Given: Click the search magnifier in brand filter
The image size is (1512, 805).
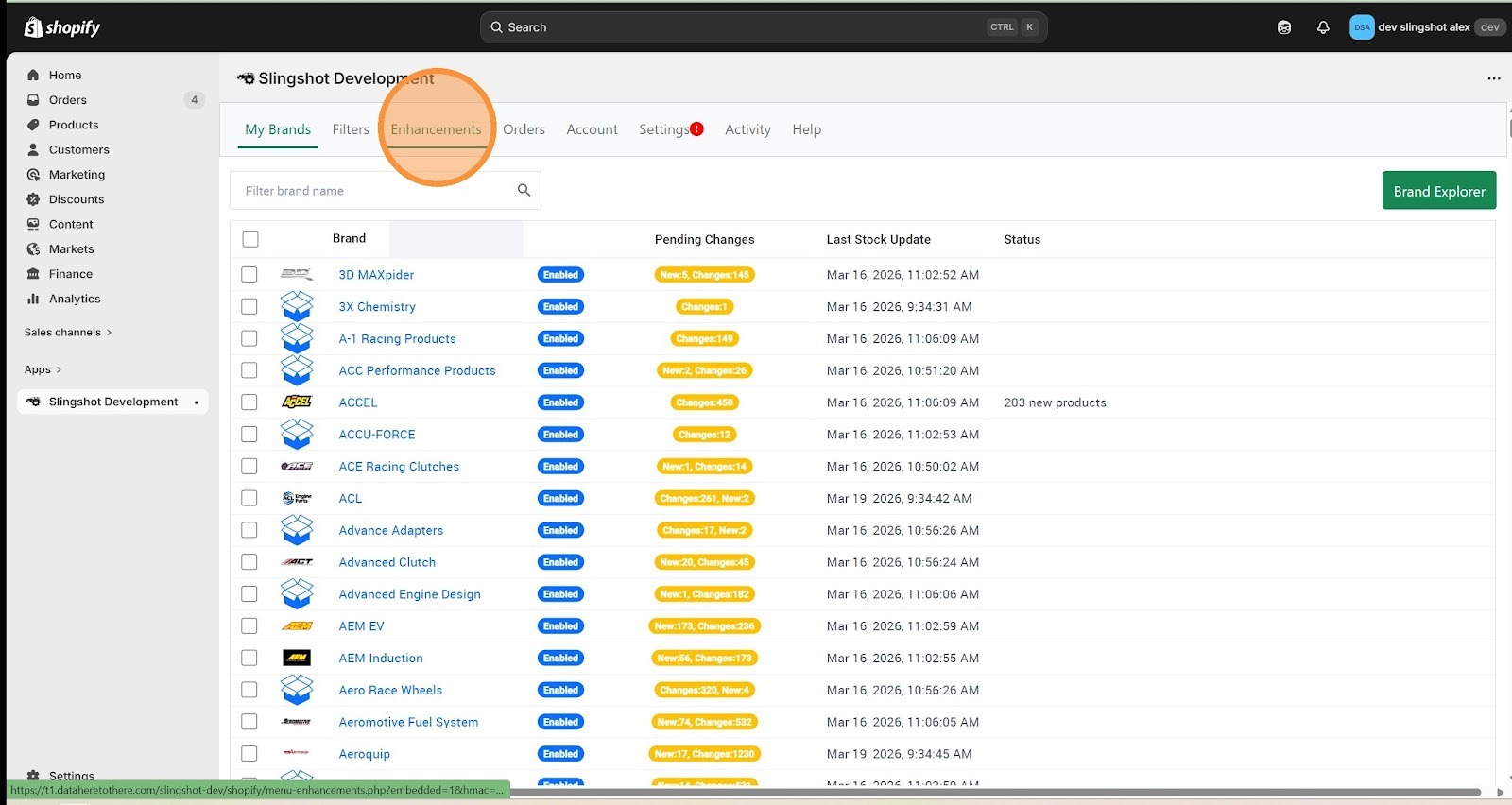Looking at the screenshot, I should [x=524, y=190].
